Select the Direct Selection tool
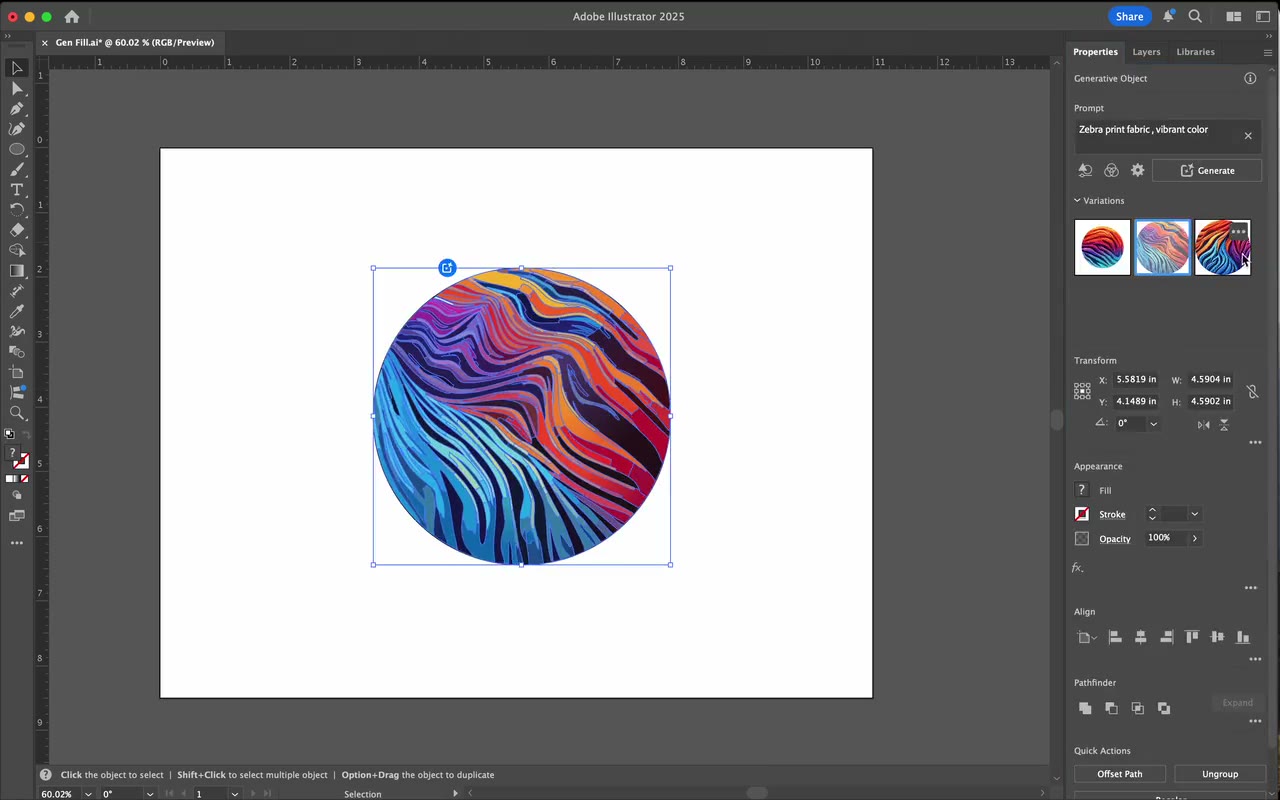1280x800 pixels. click(x=17, y=88)
